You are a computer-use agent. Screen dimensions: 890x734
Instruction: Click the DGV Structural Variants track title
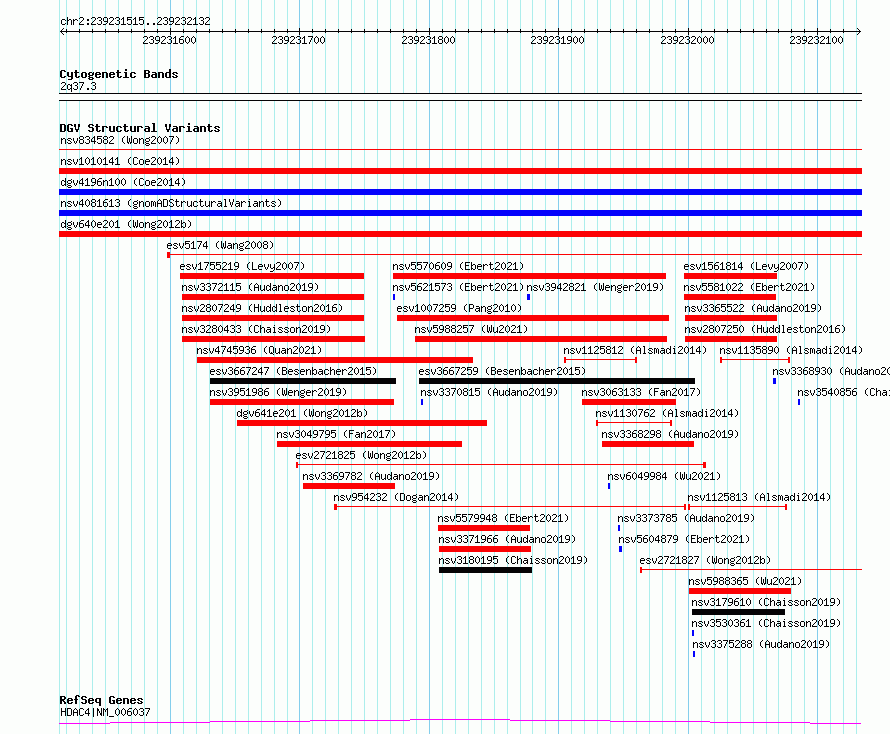[x=140, y=128]
